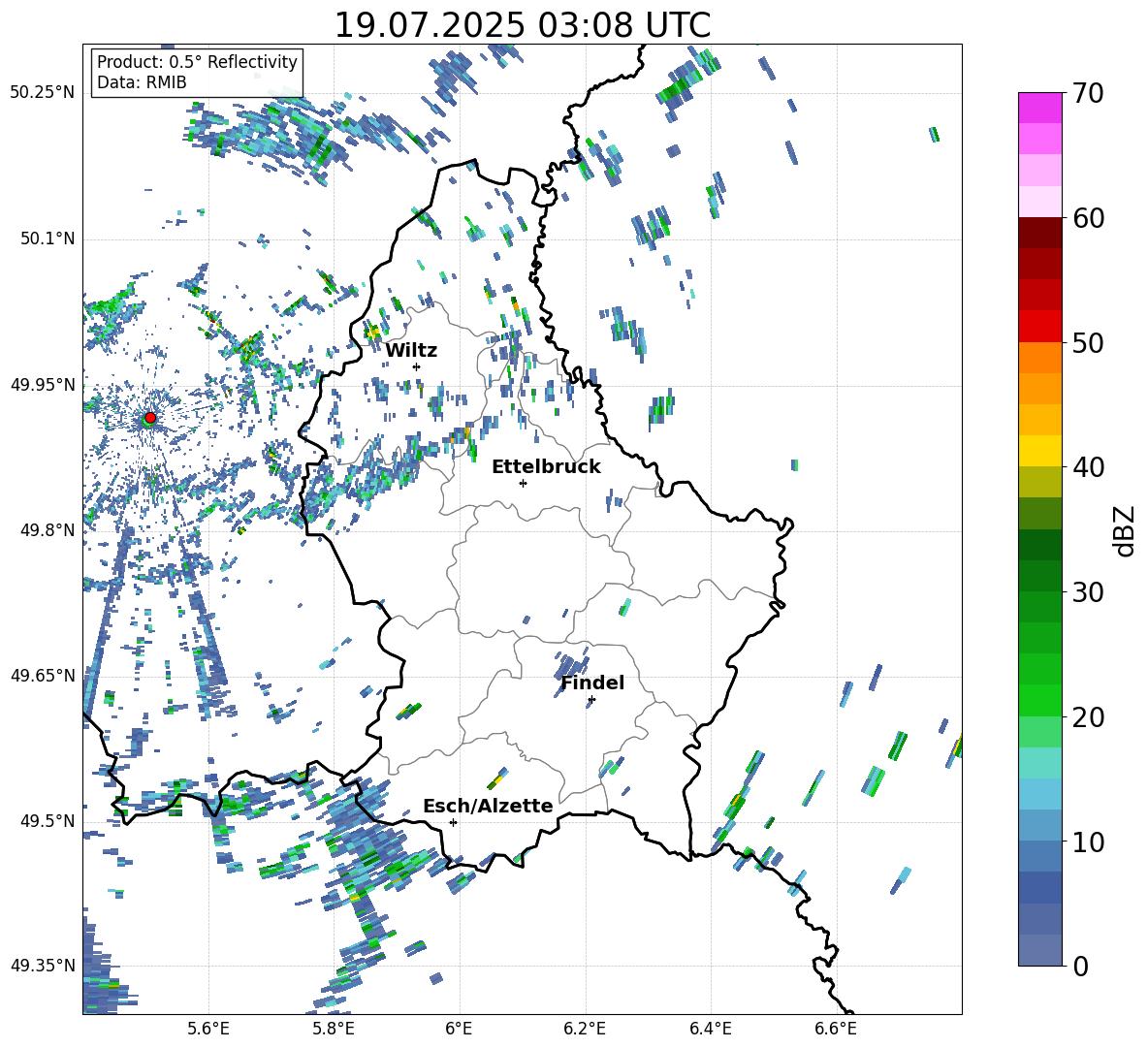Screen dimensions: 1148x1048
Task: Click the title '19.07.2025 03:08 UTC'
Action: [522, 25]
